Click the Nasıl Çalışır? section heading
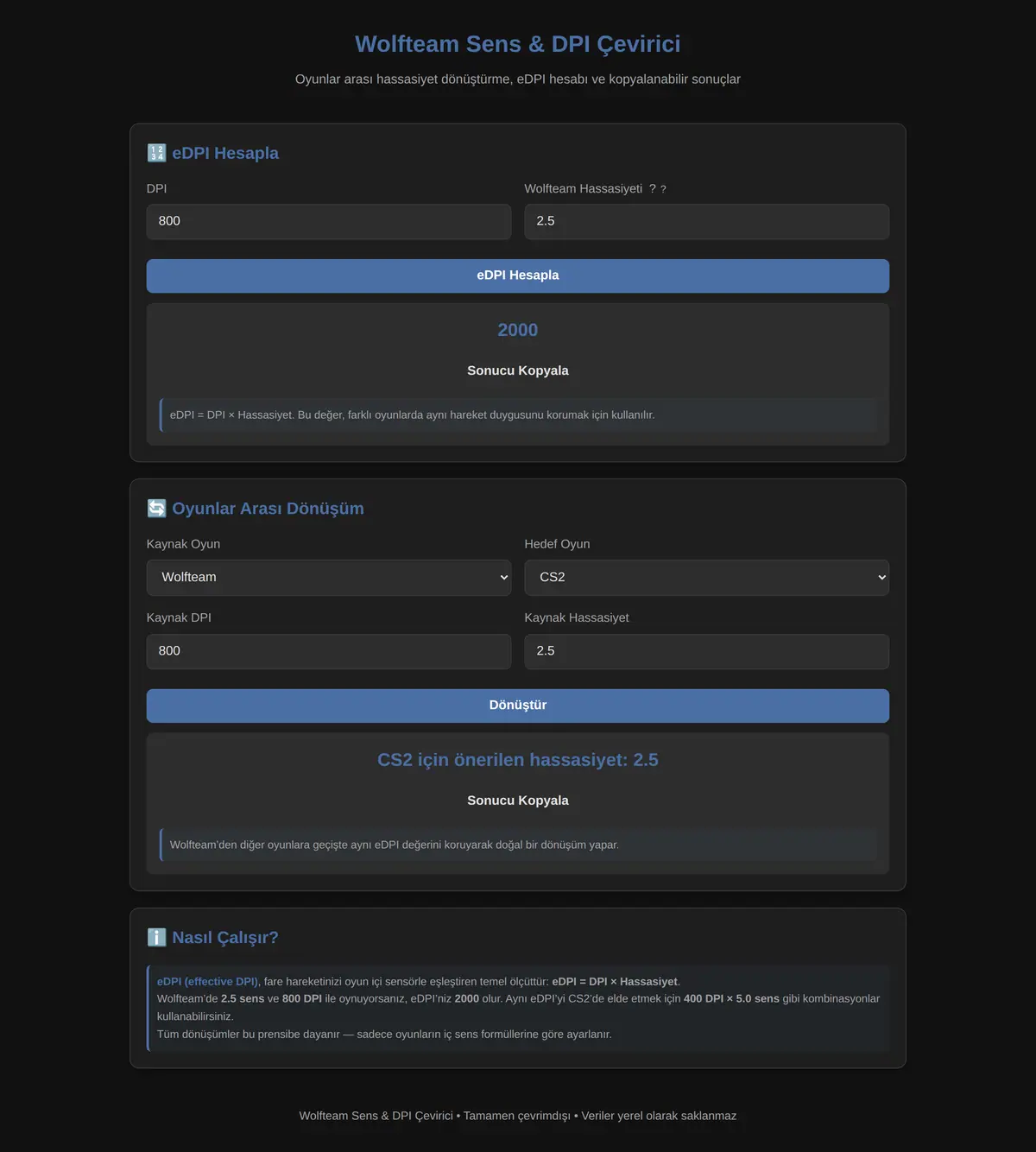 [x=225, y=938]
